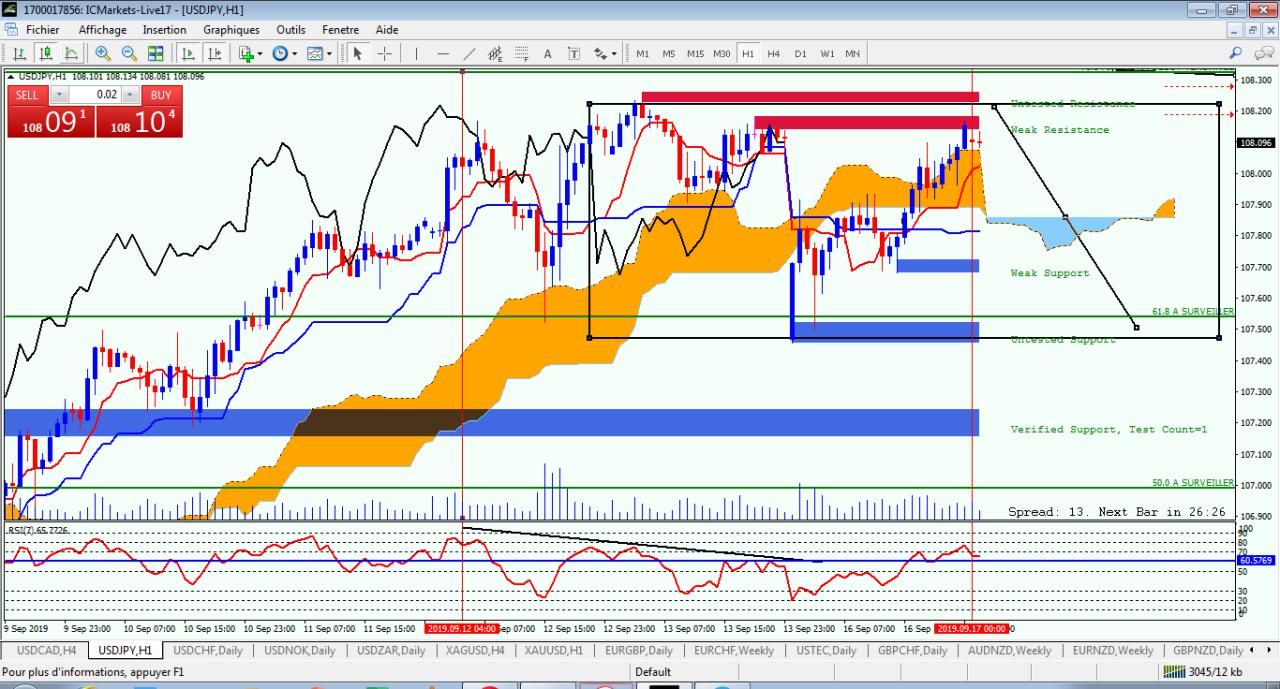The image size is (1280, 689).
Task: Switch to line chart type
Action: tap(71, 53)
